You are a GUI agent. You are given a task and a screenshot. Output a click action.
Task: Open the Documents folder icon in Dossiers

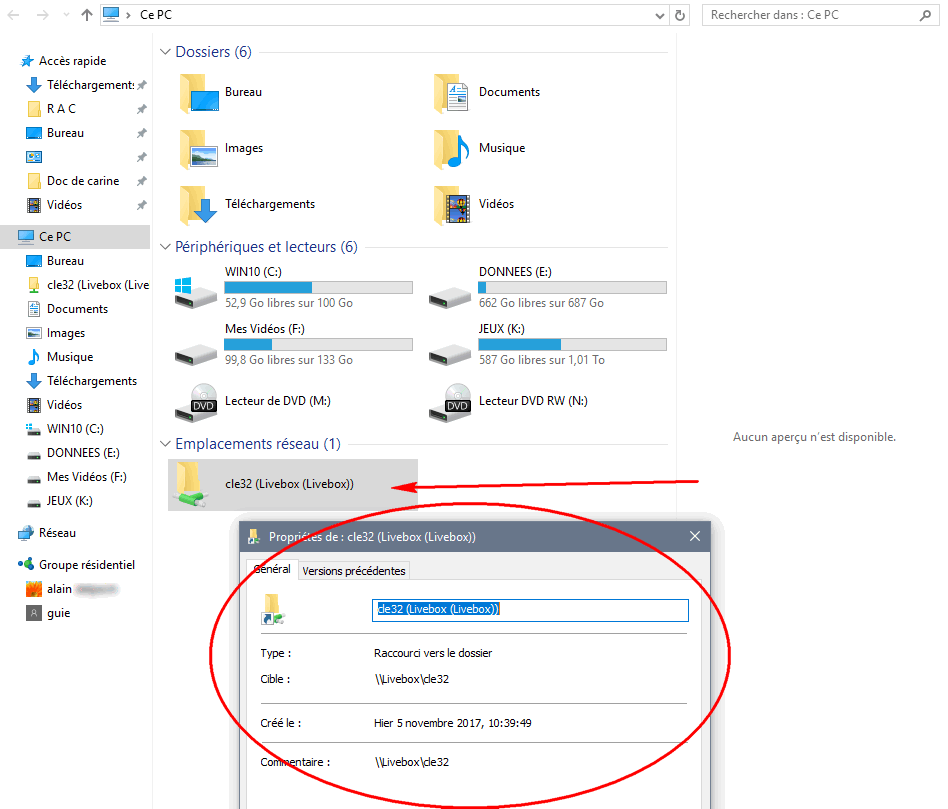point(452,93)
